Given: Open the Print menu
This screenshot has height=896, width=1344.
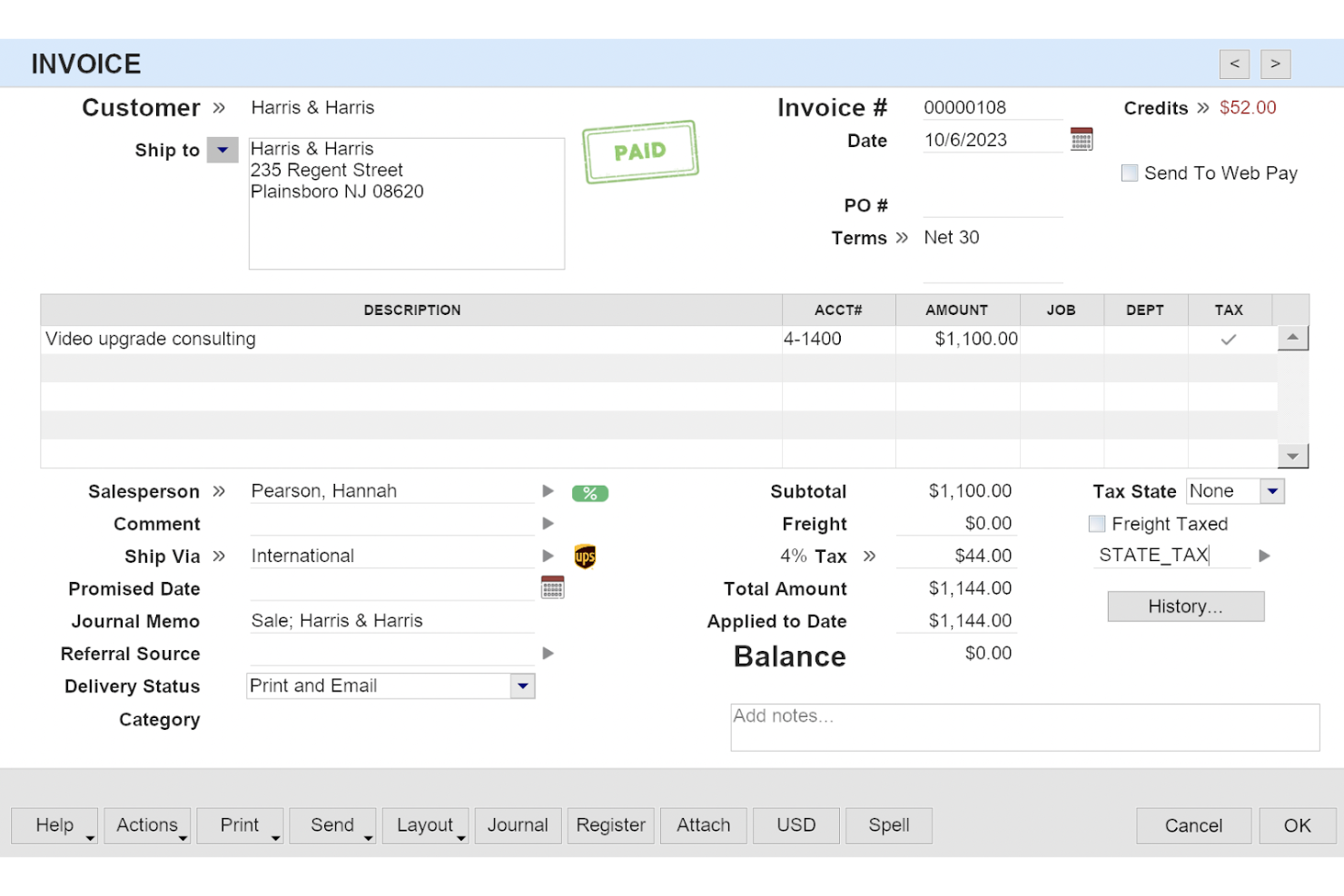Looking at the screenshot, I should pyautogui.click(x=239, y=825).
